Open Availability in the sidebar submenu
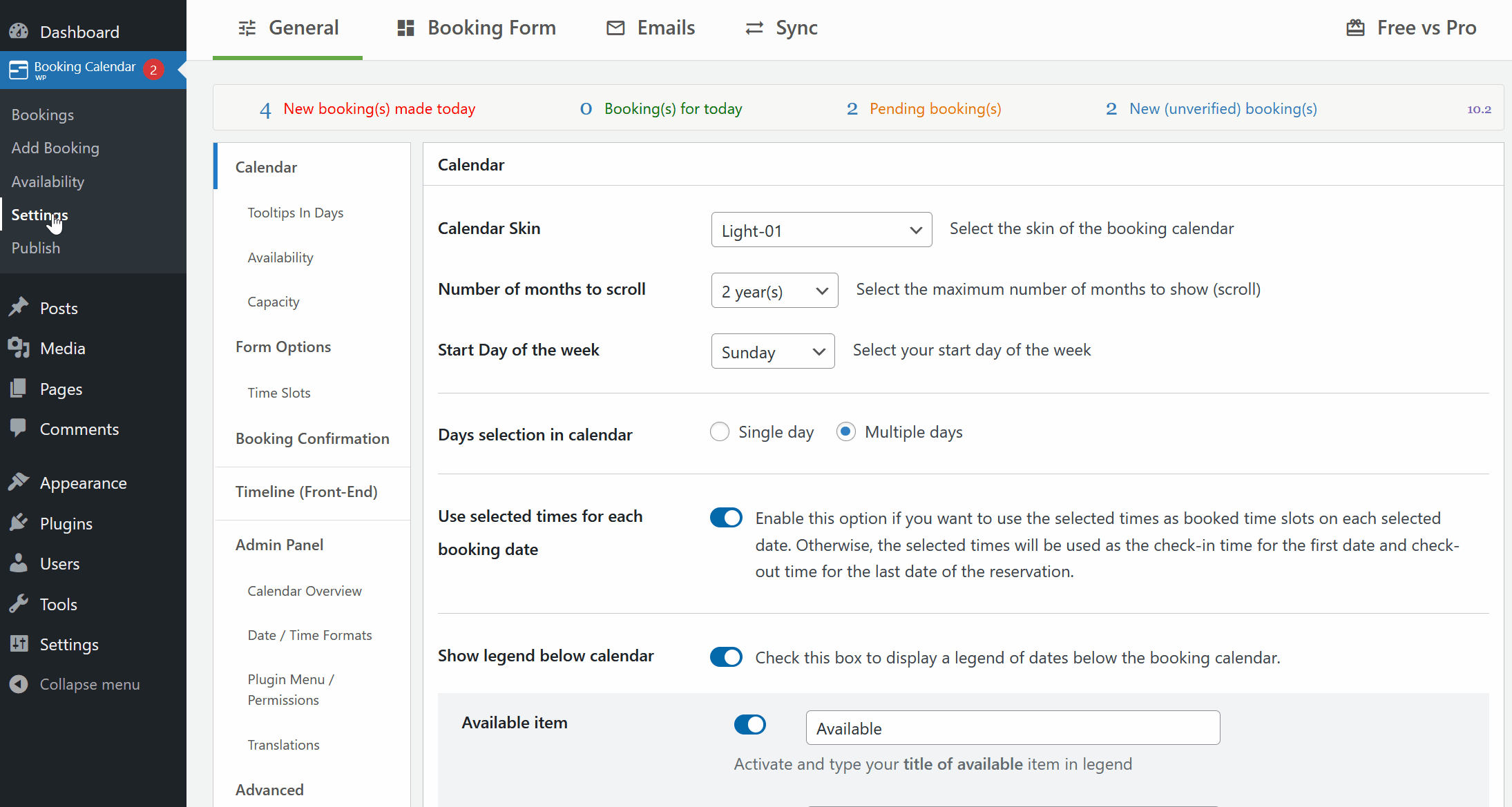 (48, 182)
